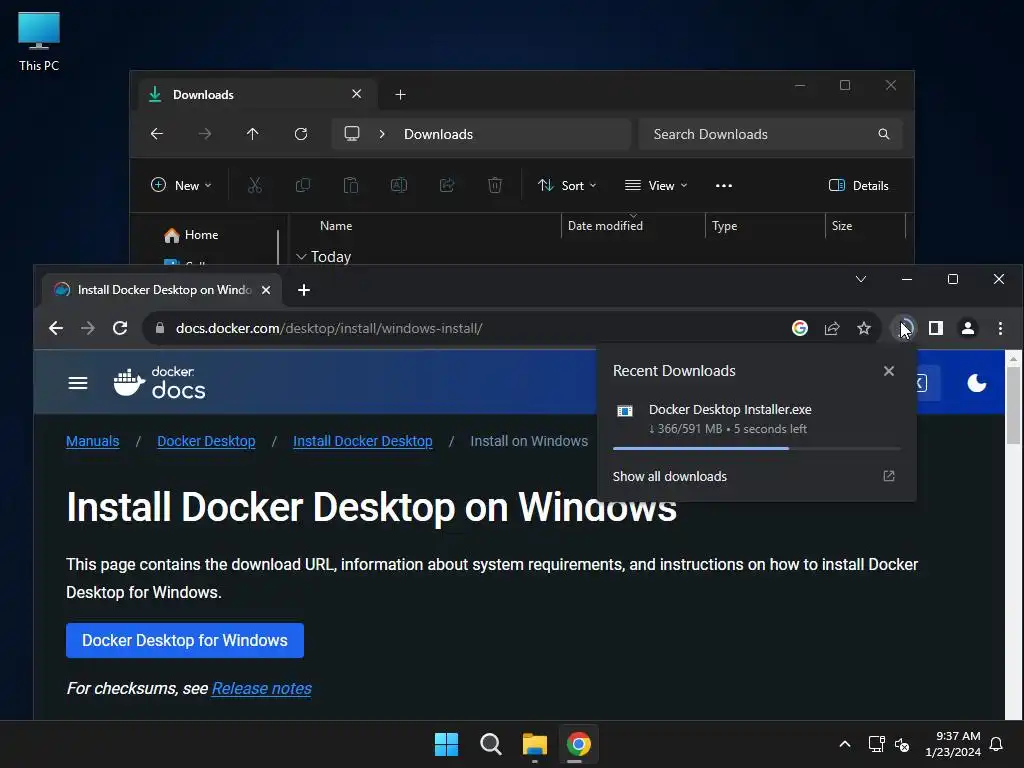Image resolution: width=1024 pixels, height=768 pixels.
Task: Close the Recent Downloads popup
Action: (x=889, y=371)
